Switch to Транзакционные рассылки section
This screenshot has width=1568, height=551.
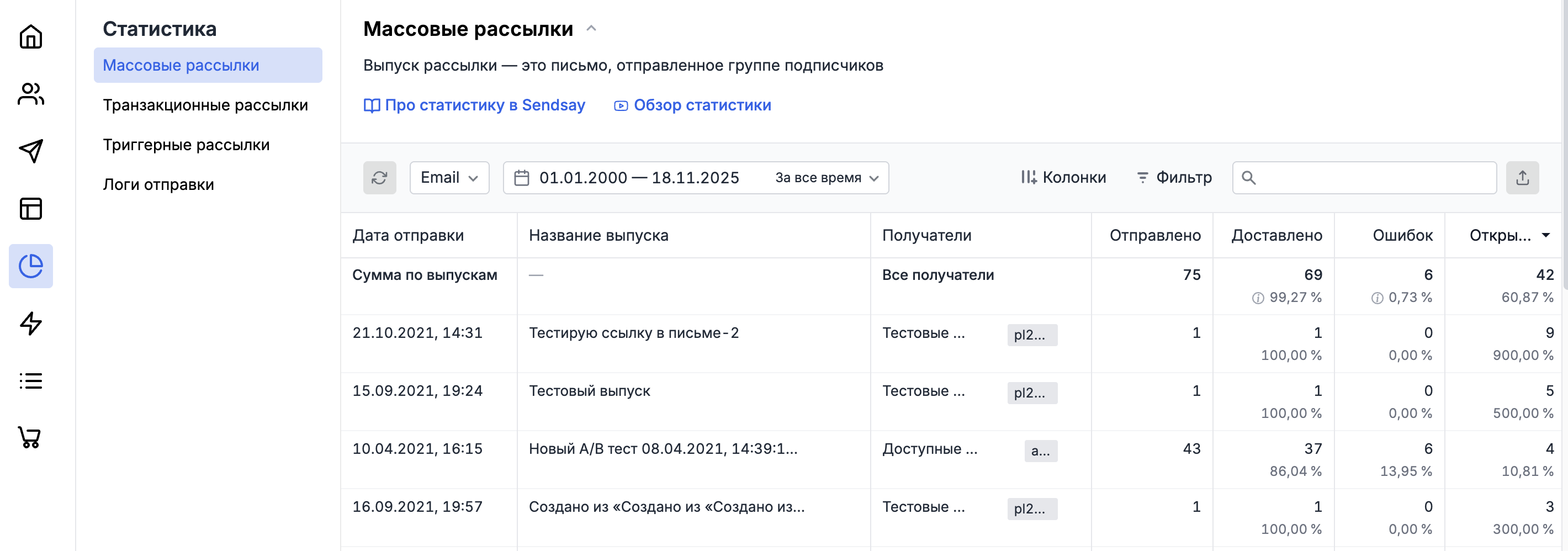[205, 105]
